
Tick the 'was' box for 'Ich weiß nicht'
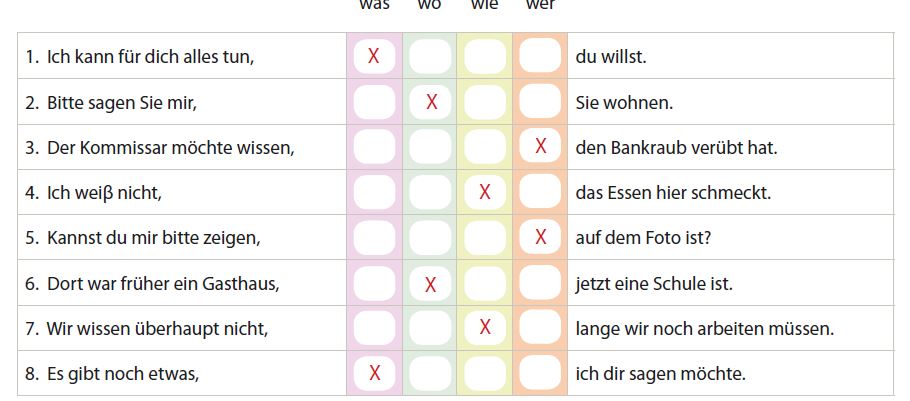click(374, 192)
